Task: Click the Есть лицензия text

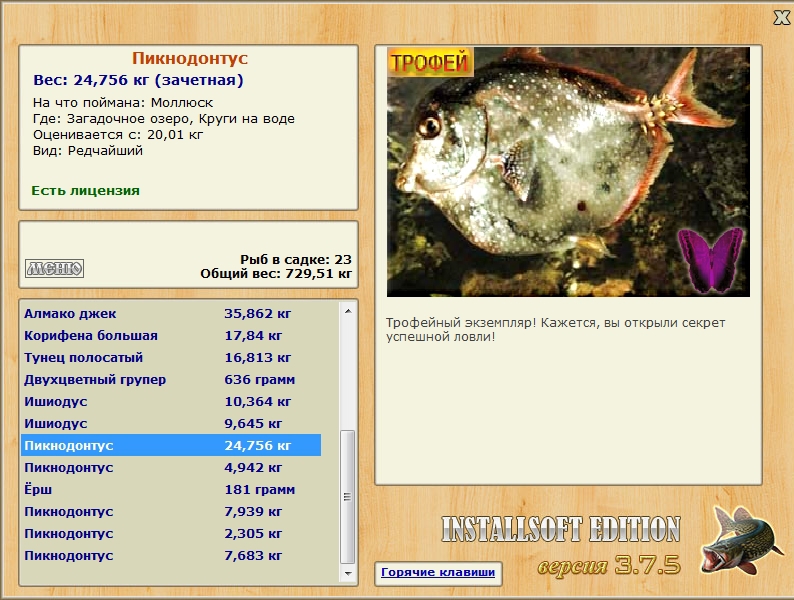Action: click(86, 190)
